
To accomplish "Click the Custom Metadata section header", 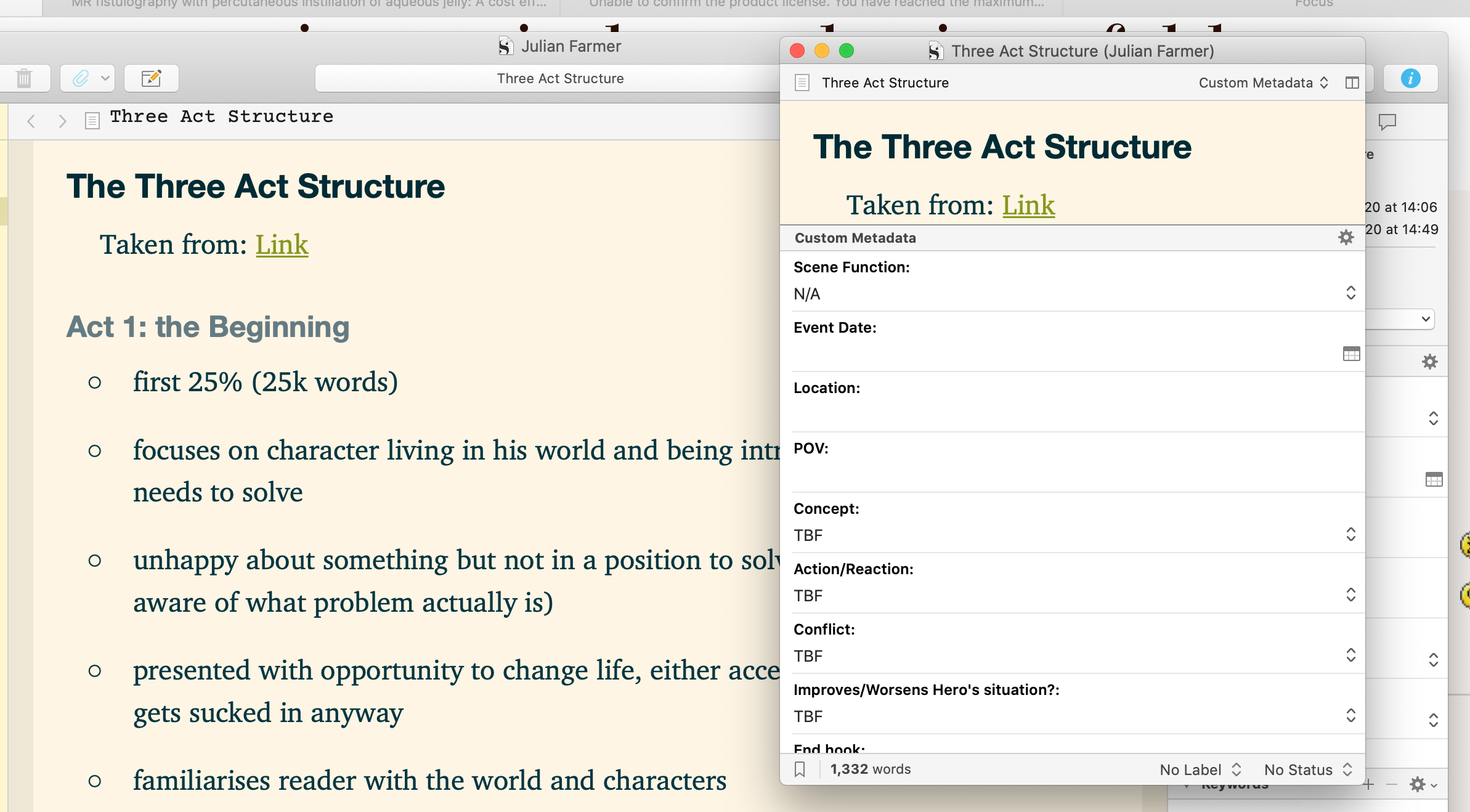I will click(855, 238).
